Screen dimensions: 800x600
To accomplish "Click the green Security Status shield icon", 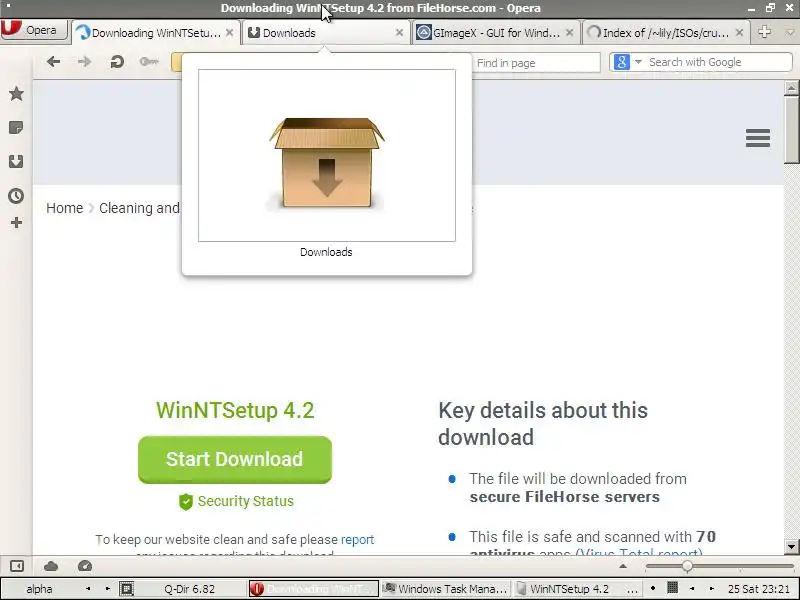I will tap(186, 502).
